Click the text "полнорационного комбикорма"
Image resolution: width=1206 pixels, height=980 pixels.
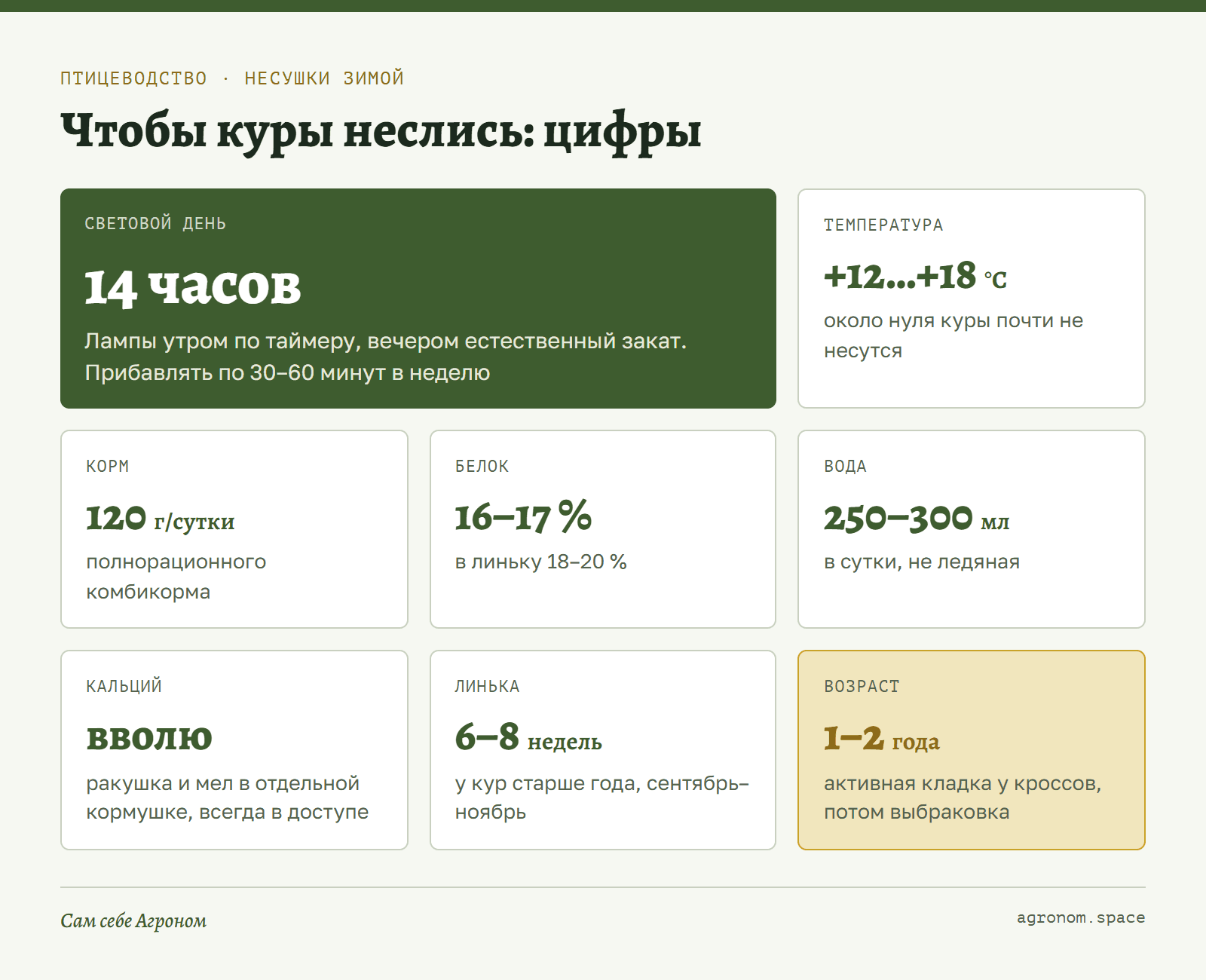[x=176, y=577]
